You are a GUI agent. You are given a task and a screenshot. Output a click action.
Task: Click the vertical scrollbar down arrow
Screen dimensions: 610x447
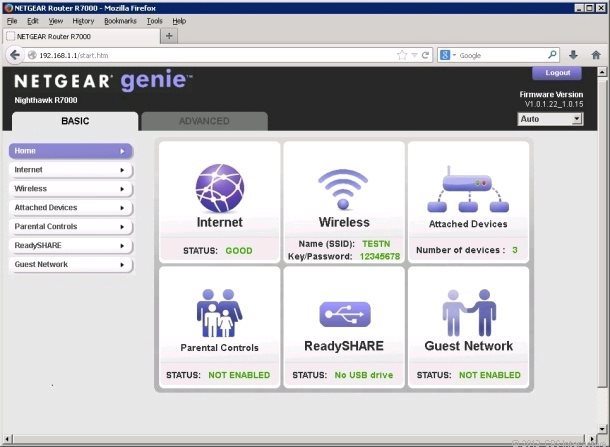pyautogui.click(x=601, y=429)
